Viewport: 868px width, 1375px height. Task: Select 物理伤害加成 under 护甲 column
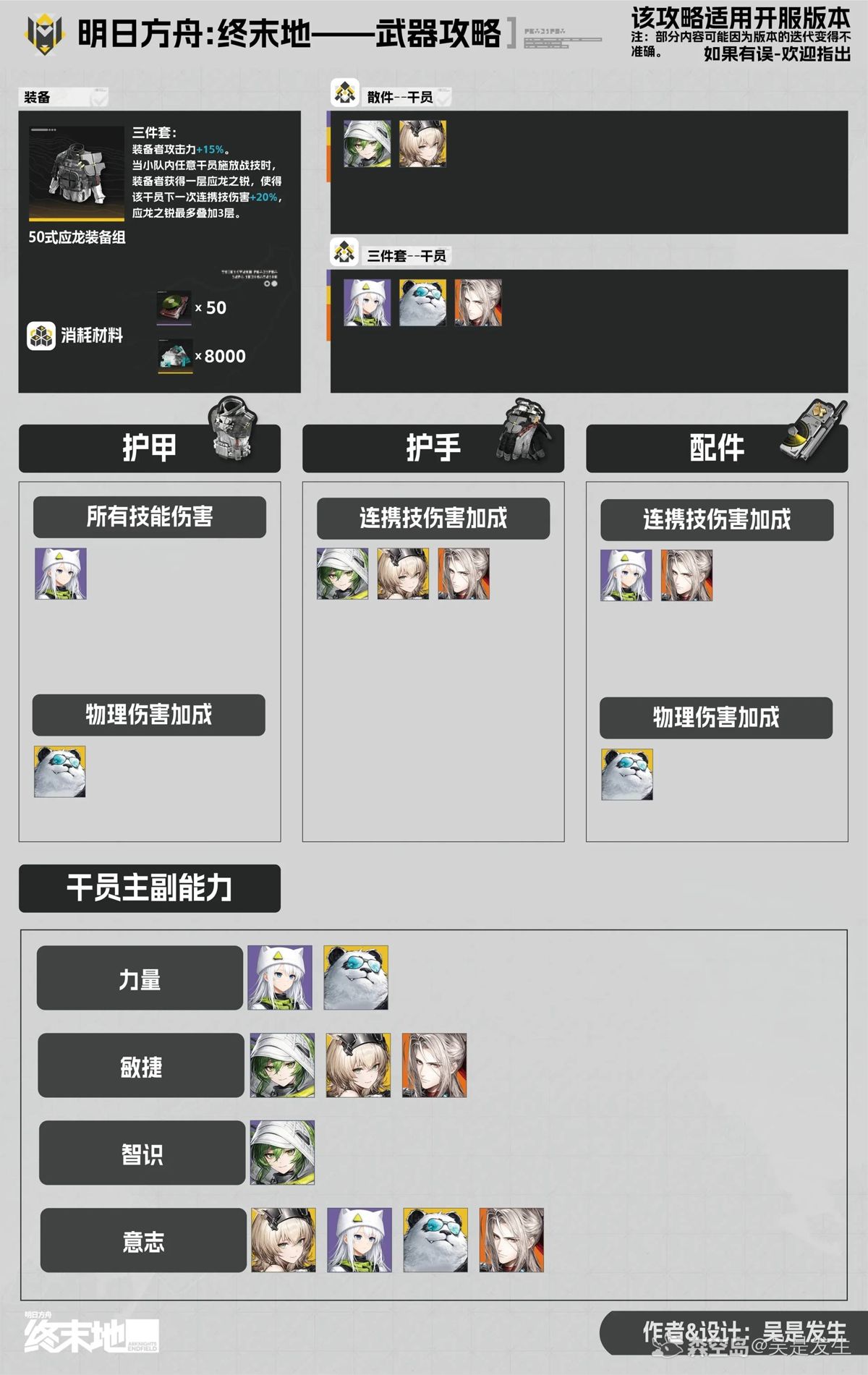[x=149, y=715]
